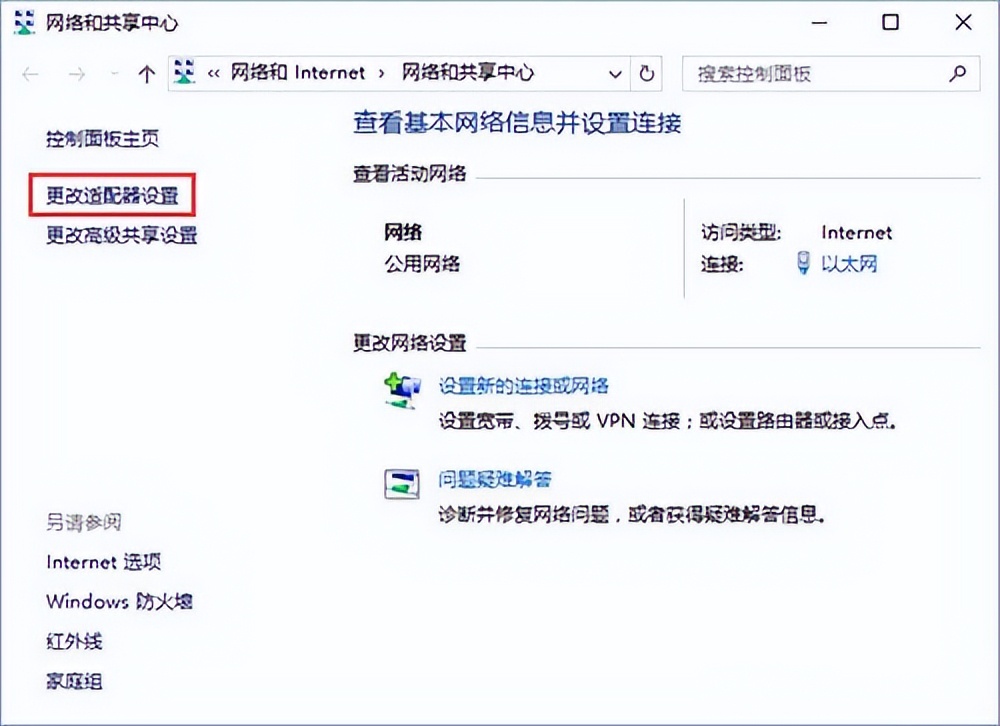Click the search magnifier icon

coord(957,73)
